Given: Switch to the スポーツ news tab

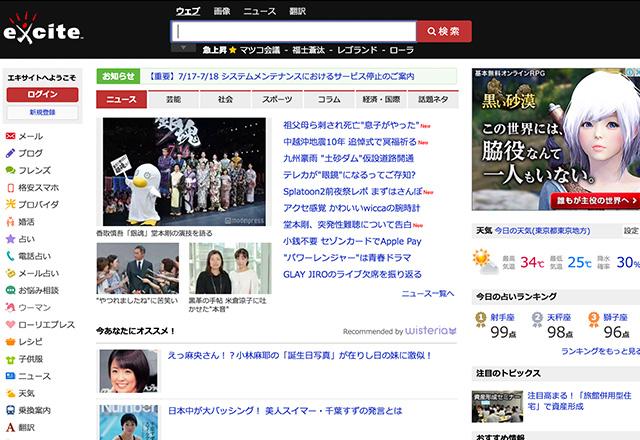Looking at the screenshot, I should [277, 99].
